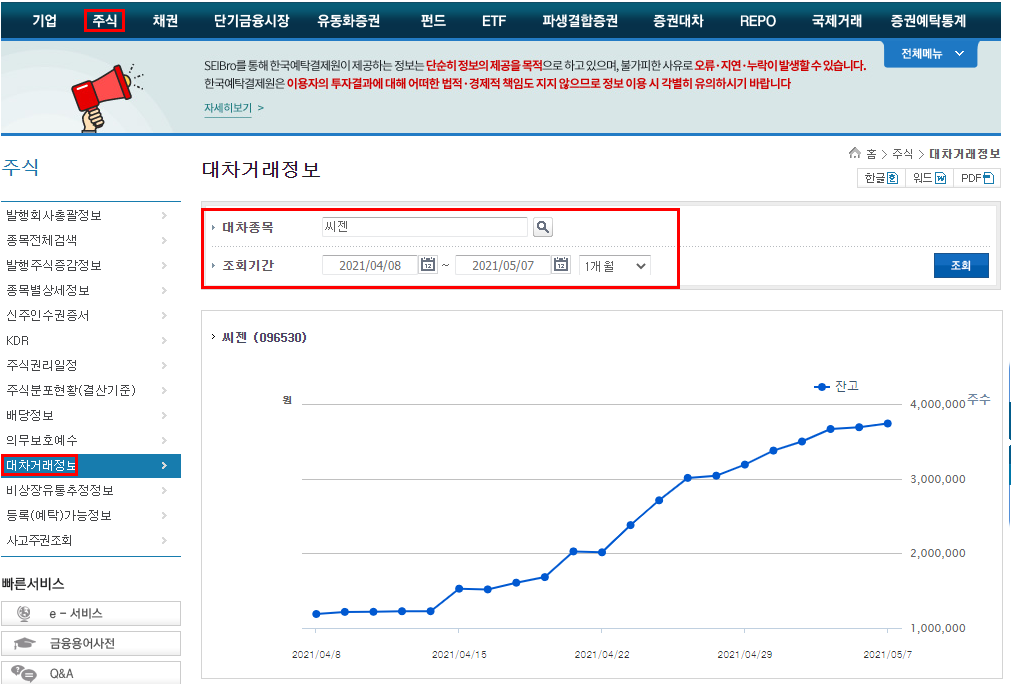This screenshot has height=684, width=1011.
Task: Click the e-서비스 globe icon
Action: [24, 613]
